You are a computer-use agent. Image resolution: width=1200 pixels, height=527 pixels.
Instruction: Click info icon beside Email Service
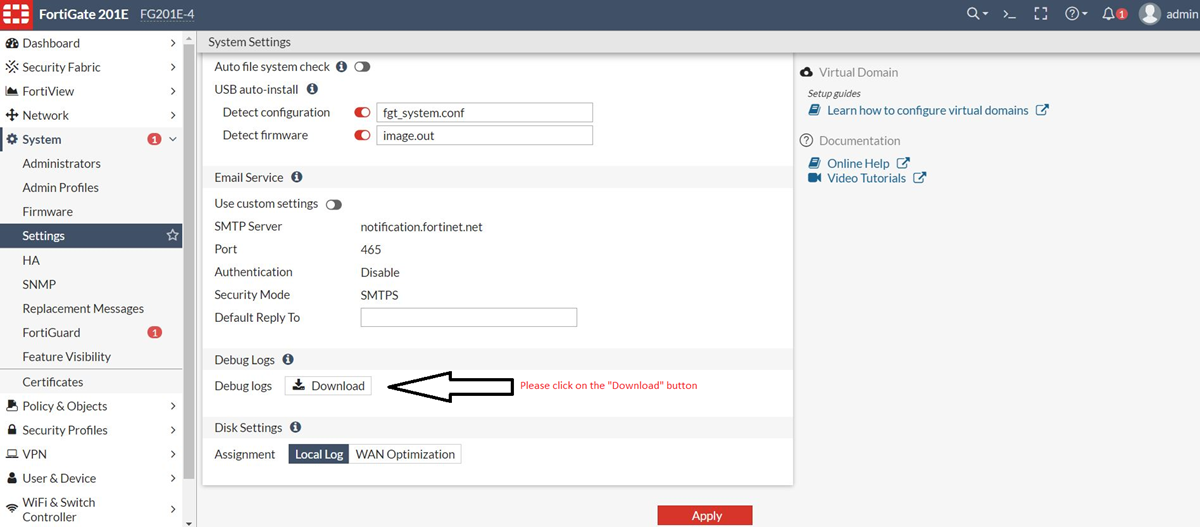tap(296, 177)
